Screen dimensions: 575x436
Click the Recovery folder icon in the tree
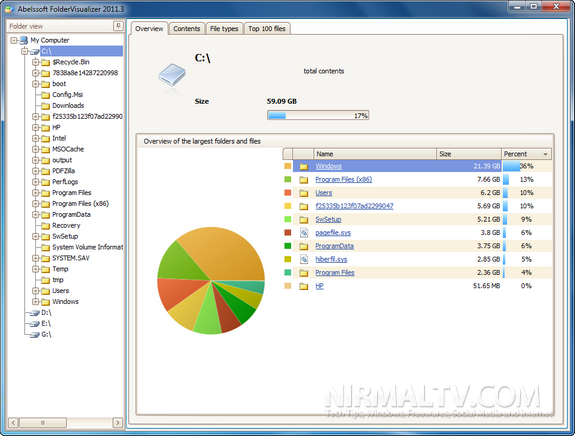pos(45,226)
